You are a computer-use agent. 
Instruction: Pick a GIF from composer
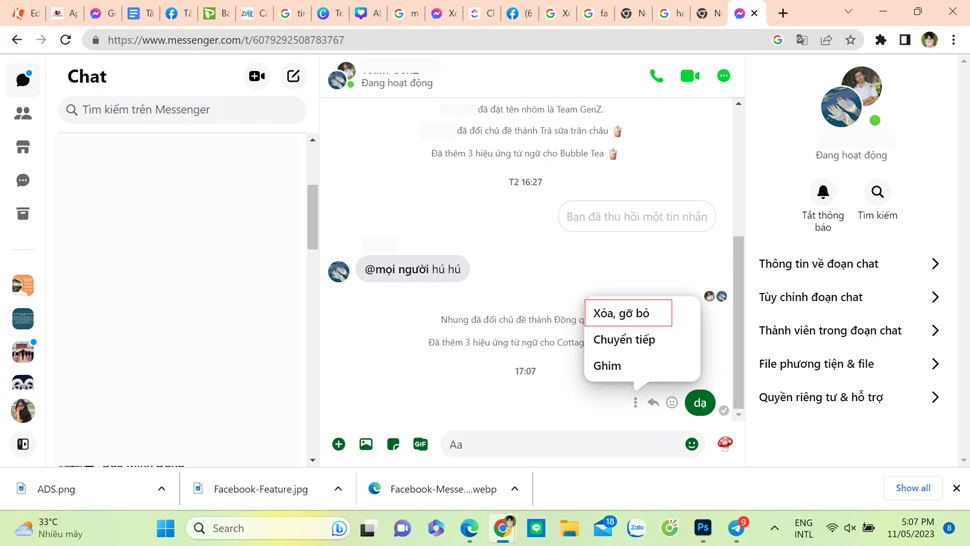[420, 444]
